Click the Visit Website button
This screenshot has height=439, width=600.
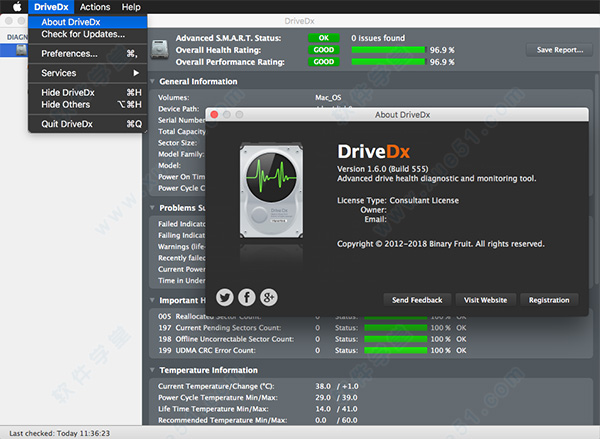click(x=485, y=300)
